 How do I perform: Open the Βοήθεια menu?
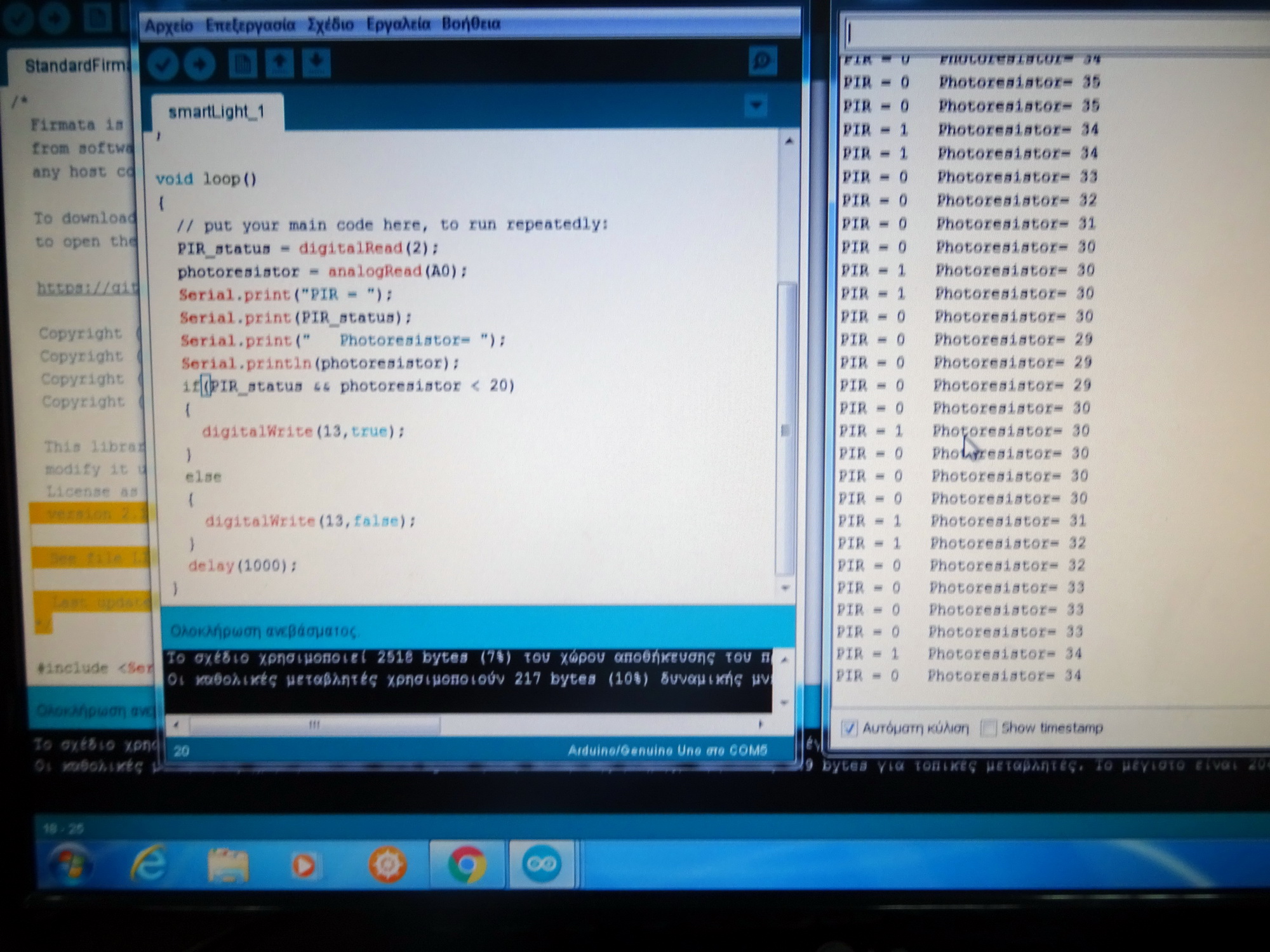(471, 23)
